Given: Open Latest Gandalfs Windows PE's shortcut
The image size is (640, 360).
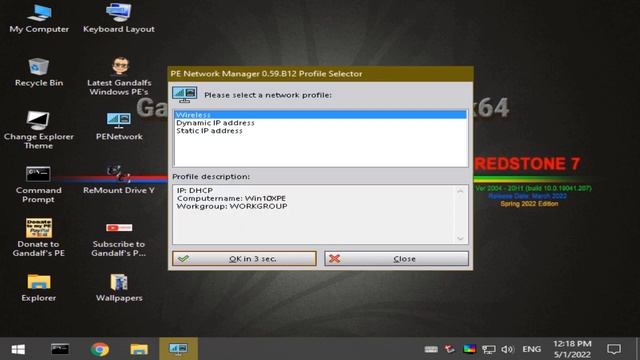Looking at the screenshot, I should [x=119, y=76].
